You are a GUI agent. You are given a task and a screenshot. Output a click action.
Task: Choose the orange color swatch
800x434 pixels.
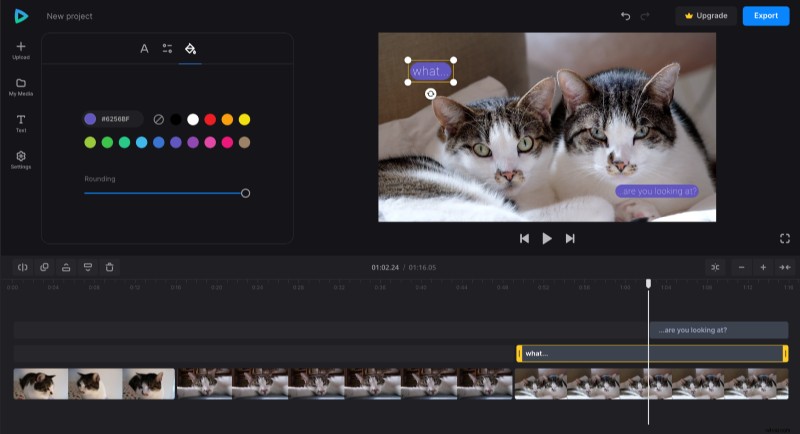click(227, 119)
